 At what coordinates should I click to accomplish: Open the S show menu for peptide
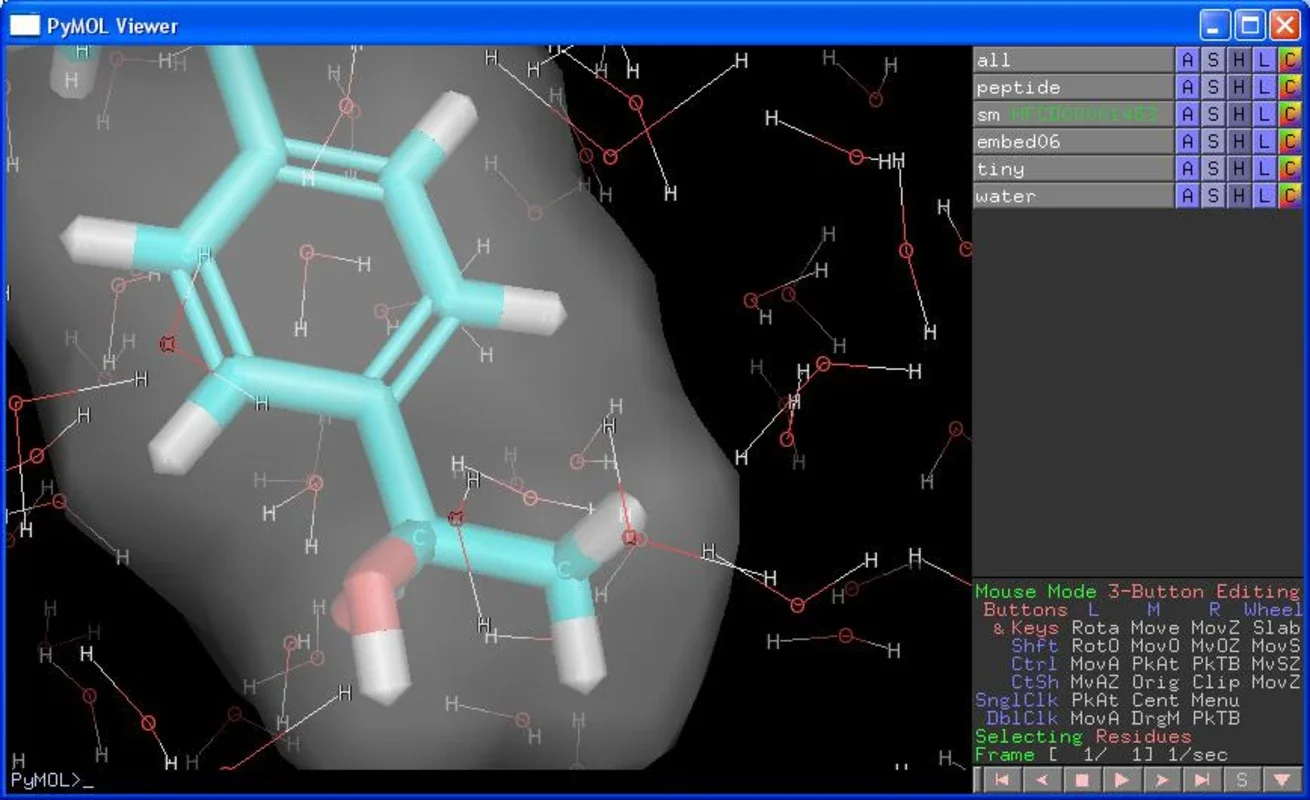click(1213, 87)
